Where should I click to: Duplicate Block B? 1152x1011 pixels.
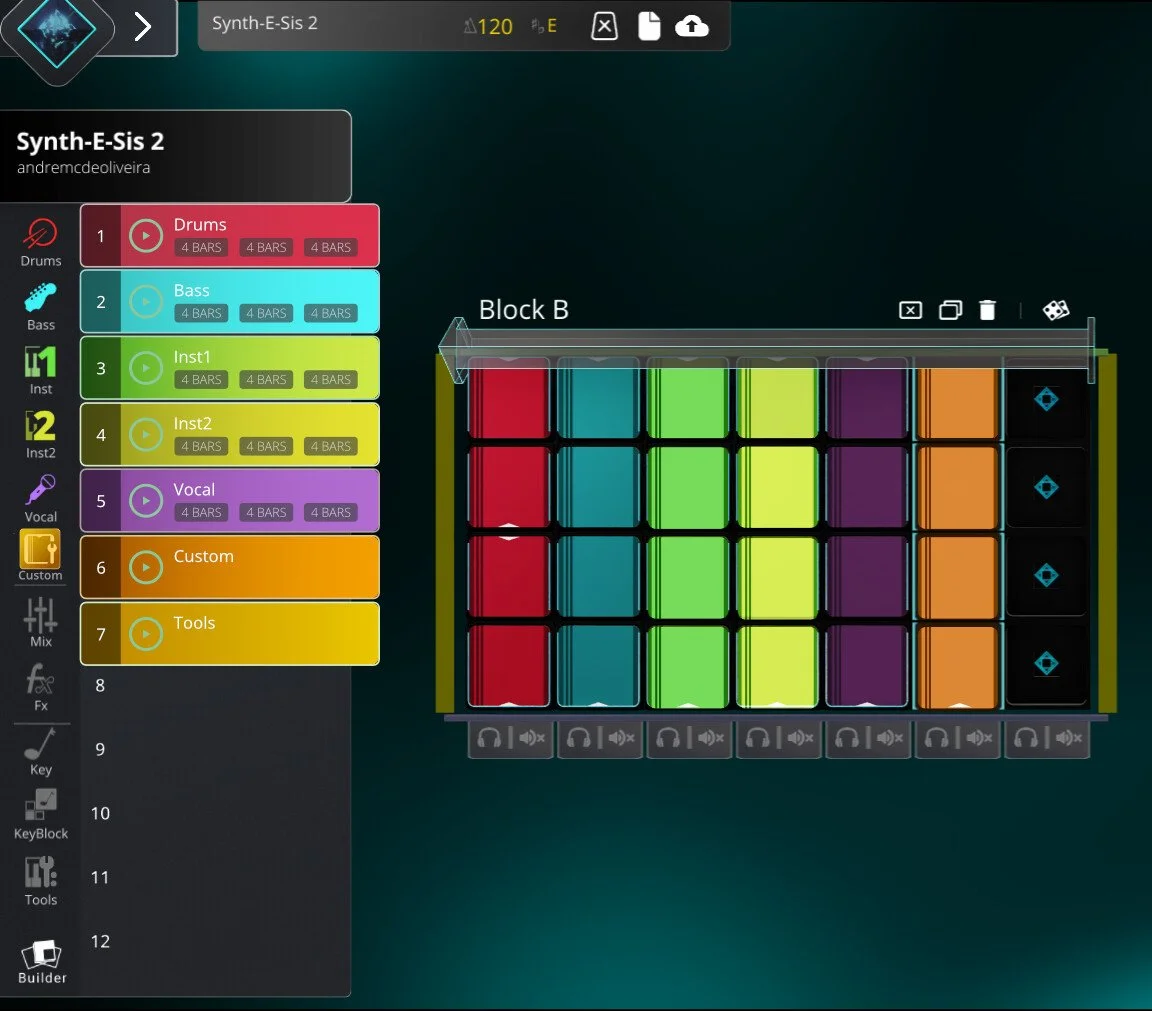pos(950,310)
